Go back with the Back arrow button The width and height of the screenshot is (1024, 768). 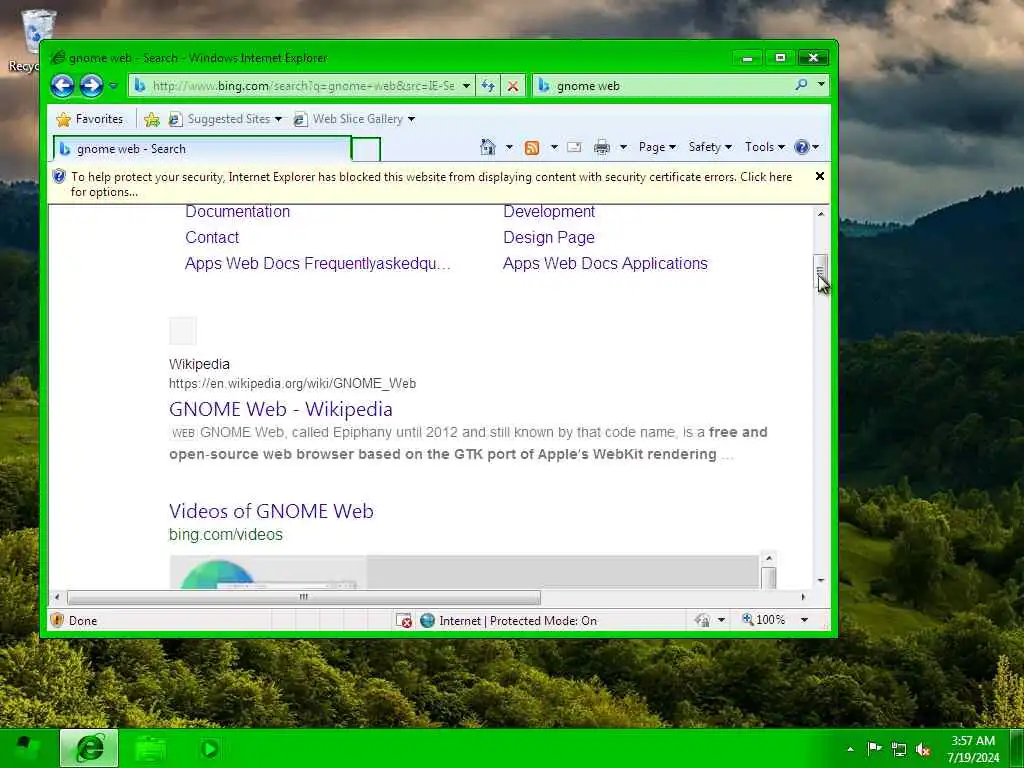coord(62,86)
